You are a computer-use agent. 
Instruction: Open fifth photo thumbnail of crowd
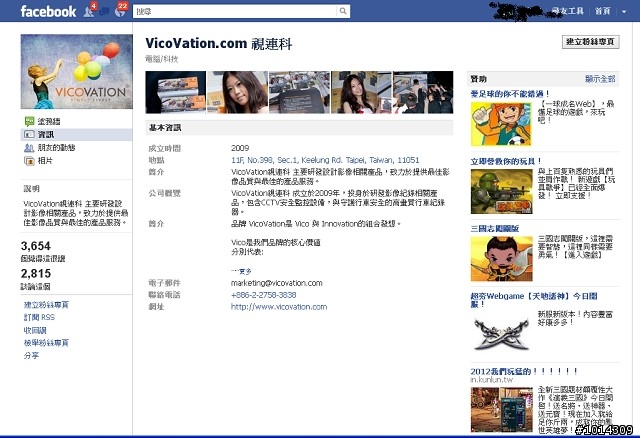pyautogui.click(x=423, y=92)
